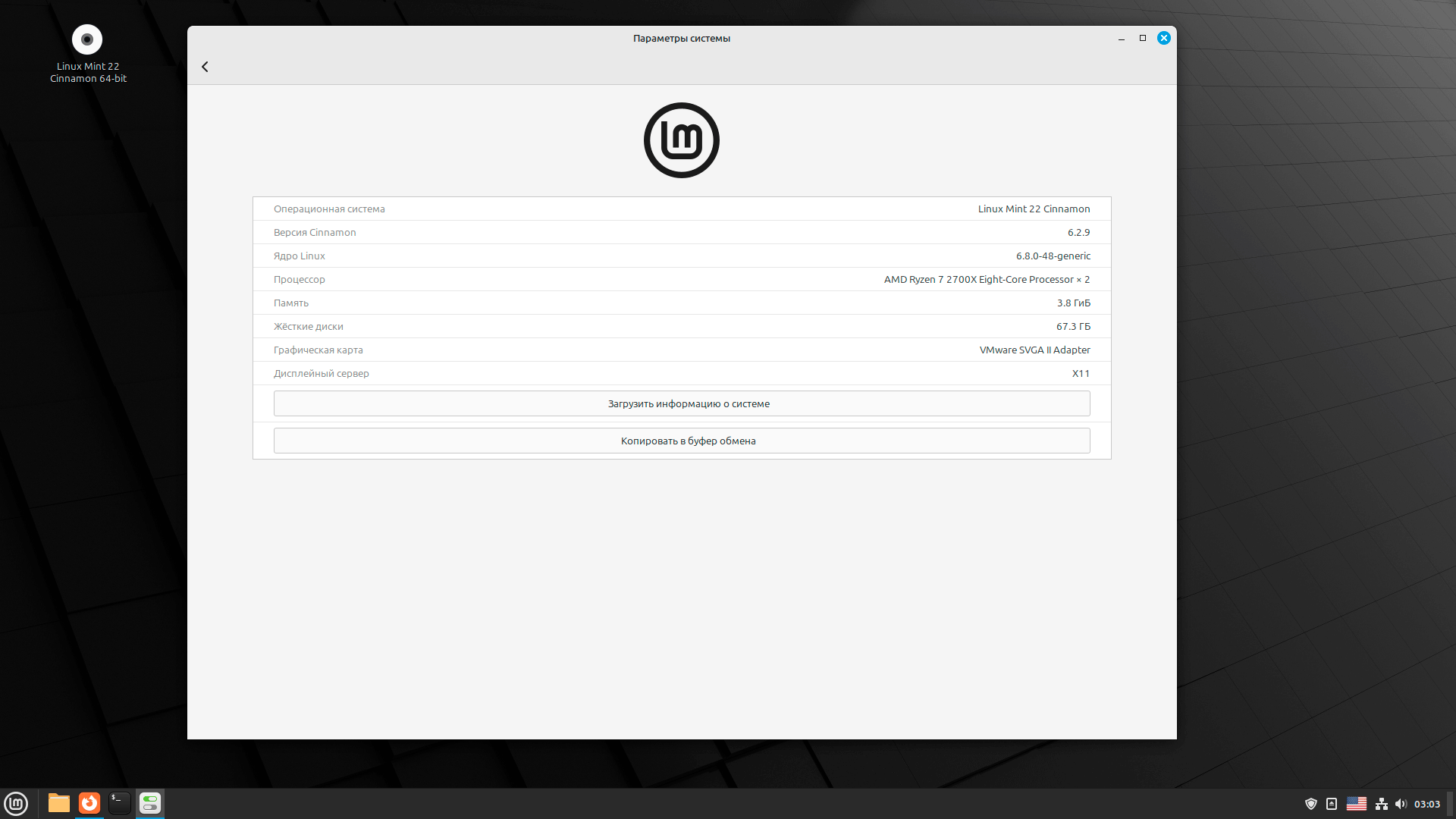Click the shield security tray icon
Image resolution: width=1456 pixels, height=819 pixels.
coord(1311,803)
